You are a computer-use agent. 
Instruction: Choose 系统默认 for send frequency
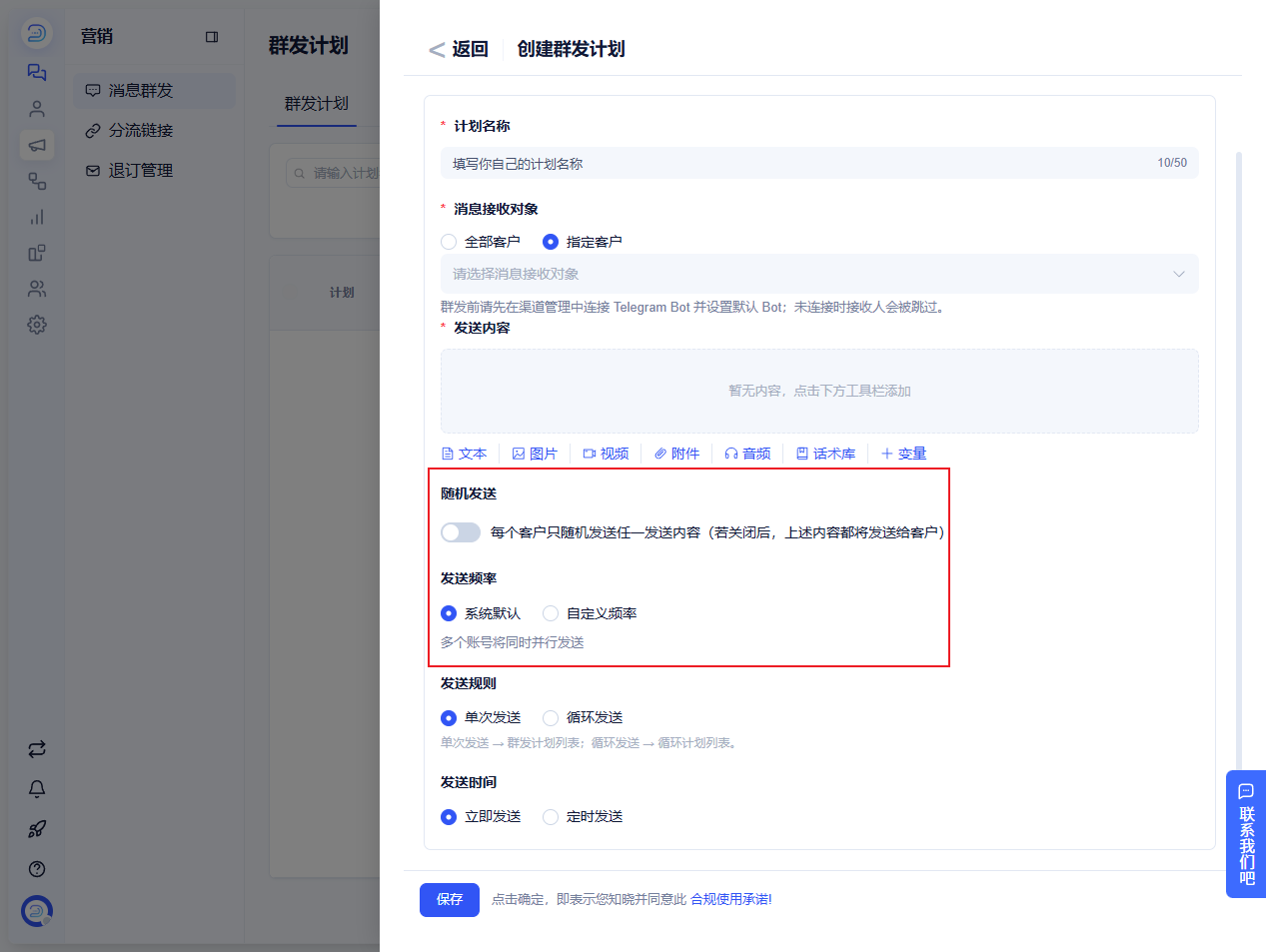[x=481, y=613]
